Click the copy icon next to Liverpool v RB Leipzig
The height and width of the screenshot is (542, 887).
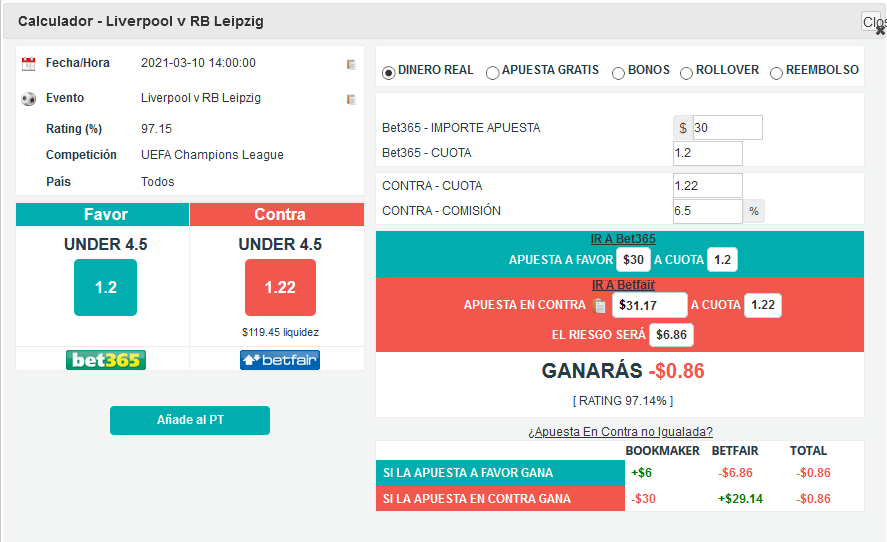tap(351, 99)
